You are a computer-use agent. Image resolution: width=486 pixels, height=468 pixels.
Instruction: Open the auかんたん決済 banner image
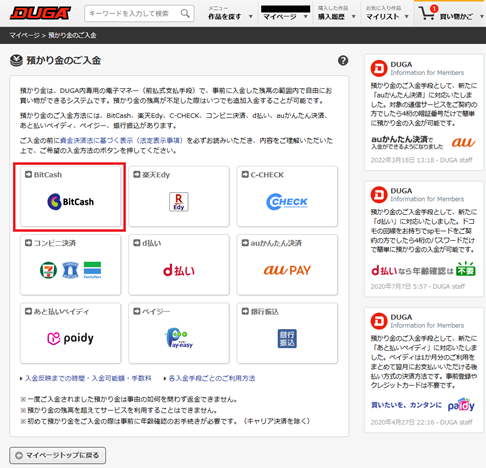pos(423,142)
